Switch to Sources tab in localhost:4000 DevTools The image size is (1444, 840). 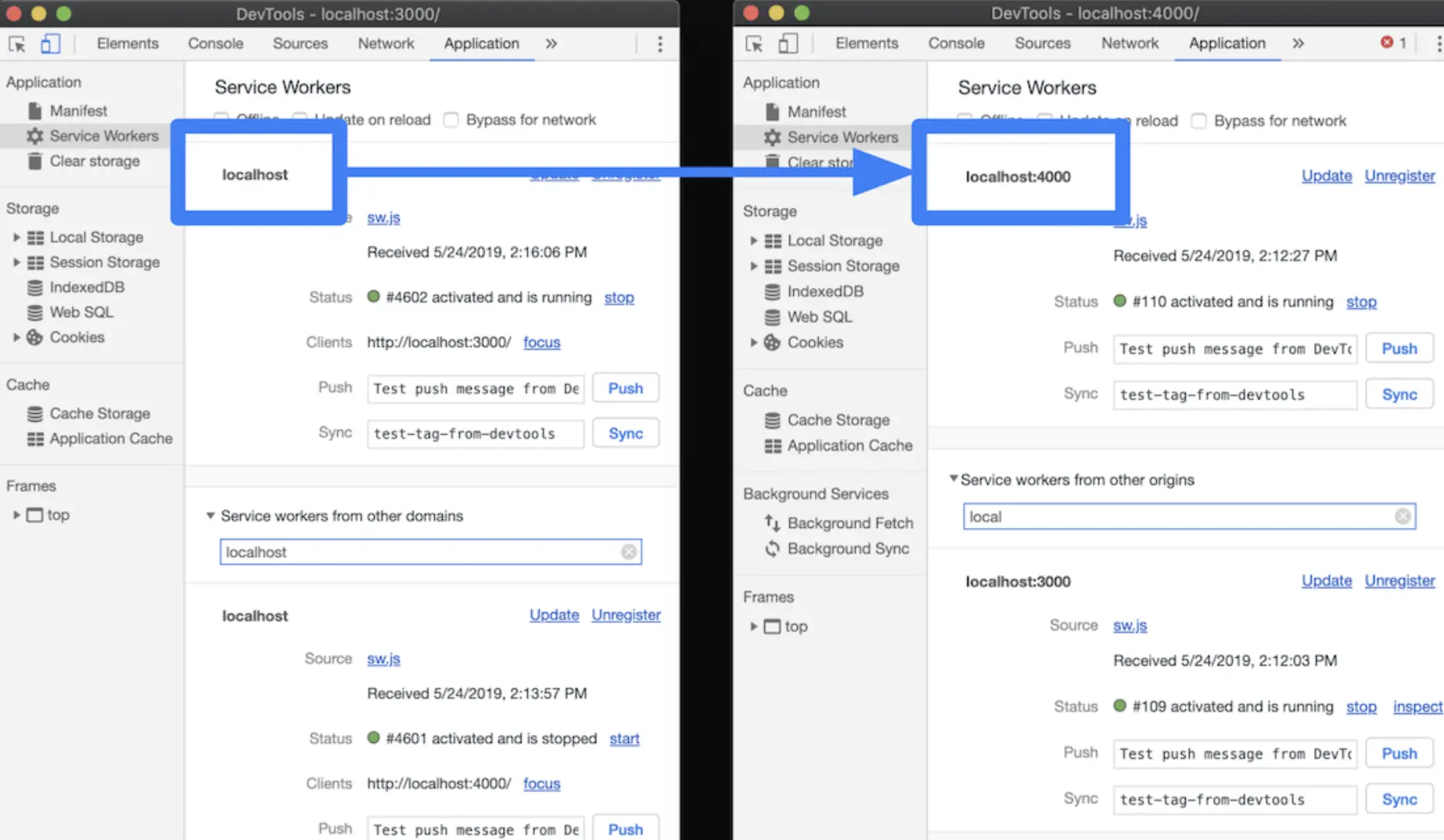(1043, 44)
